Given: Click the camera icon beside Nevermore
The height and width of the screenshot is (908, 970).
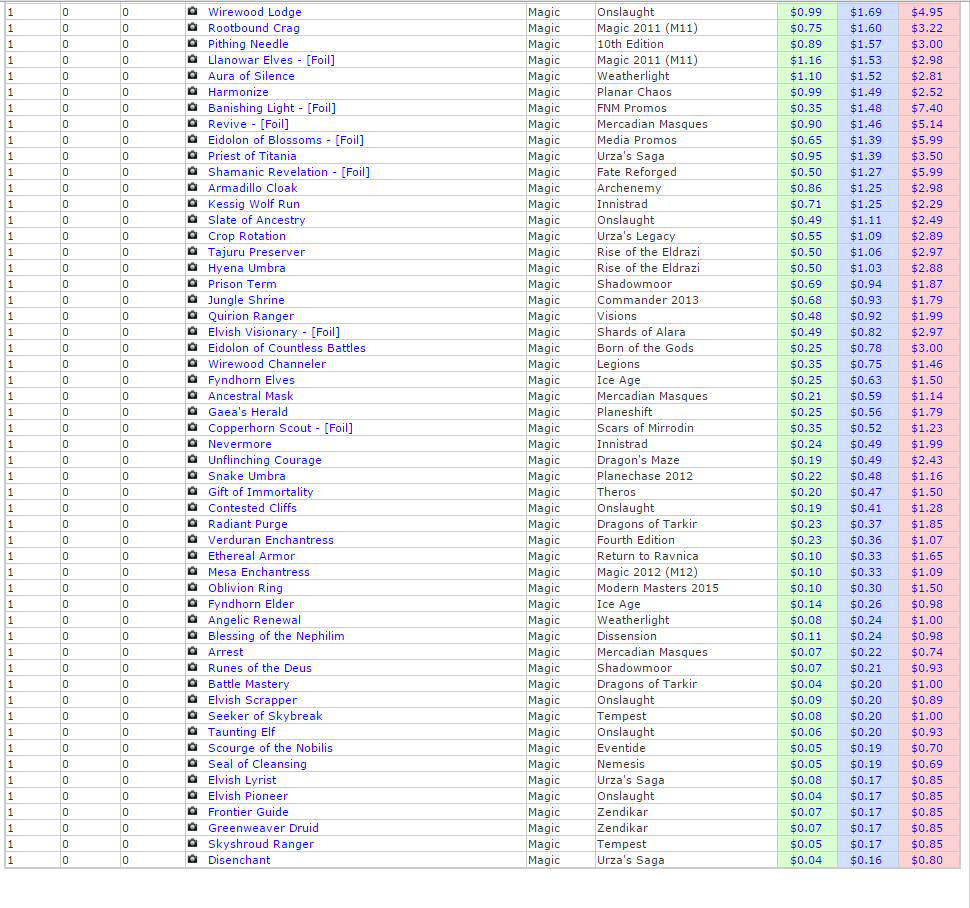Looking at the screenshot, I should pyautogui.click(x=192, y=443).
